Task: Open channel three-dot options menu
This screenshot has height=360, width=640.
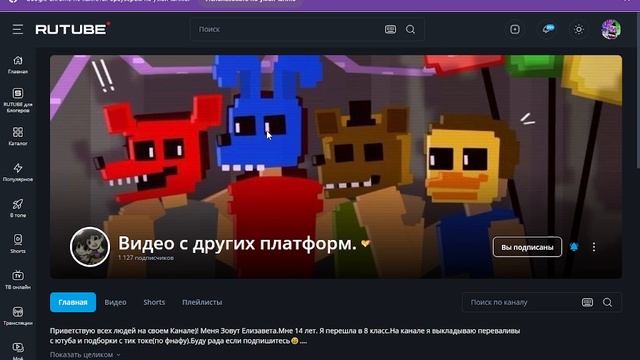Action: (x=594, y=247)
